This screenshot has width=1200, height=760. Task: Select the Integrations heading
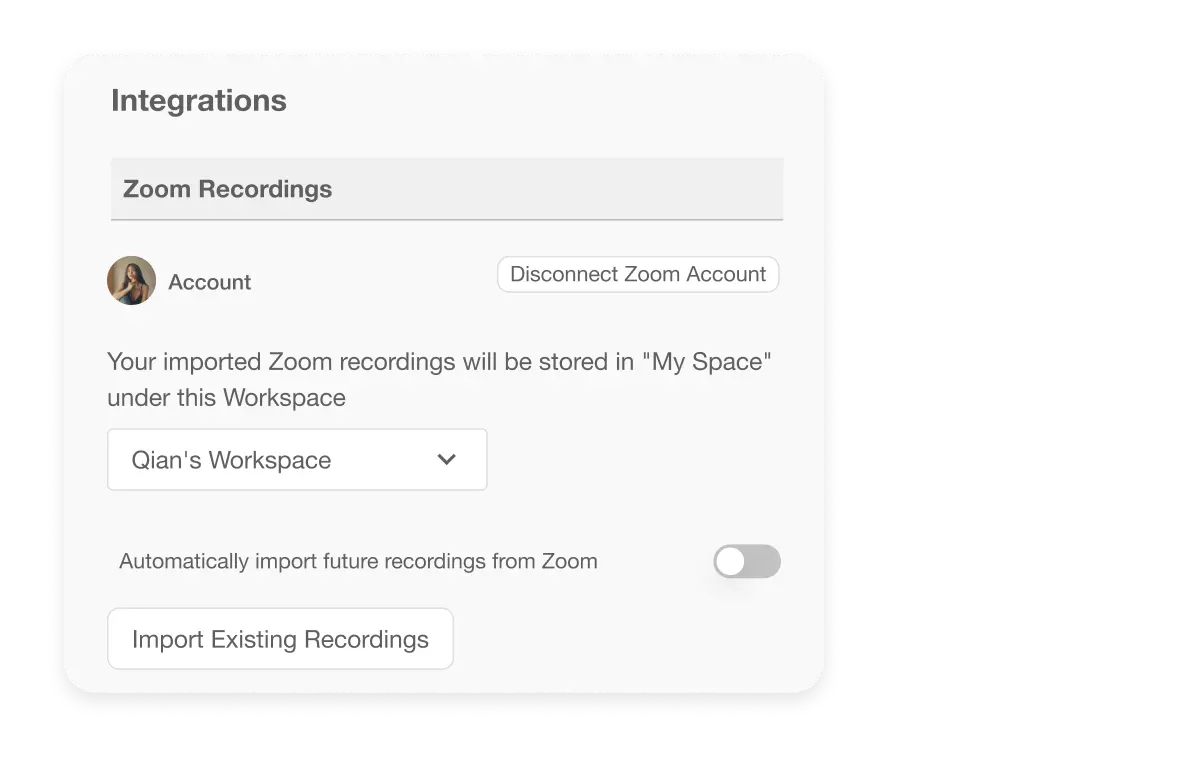197,100
